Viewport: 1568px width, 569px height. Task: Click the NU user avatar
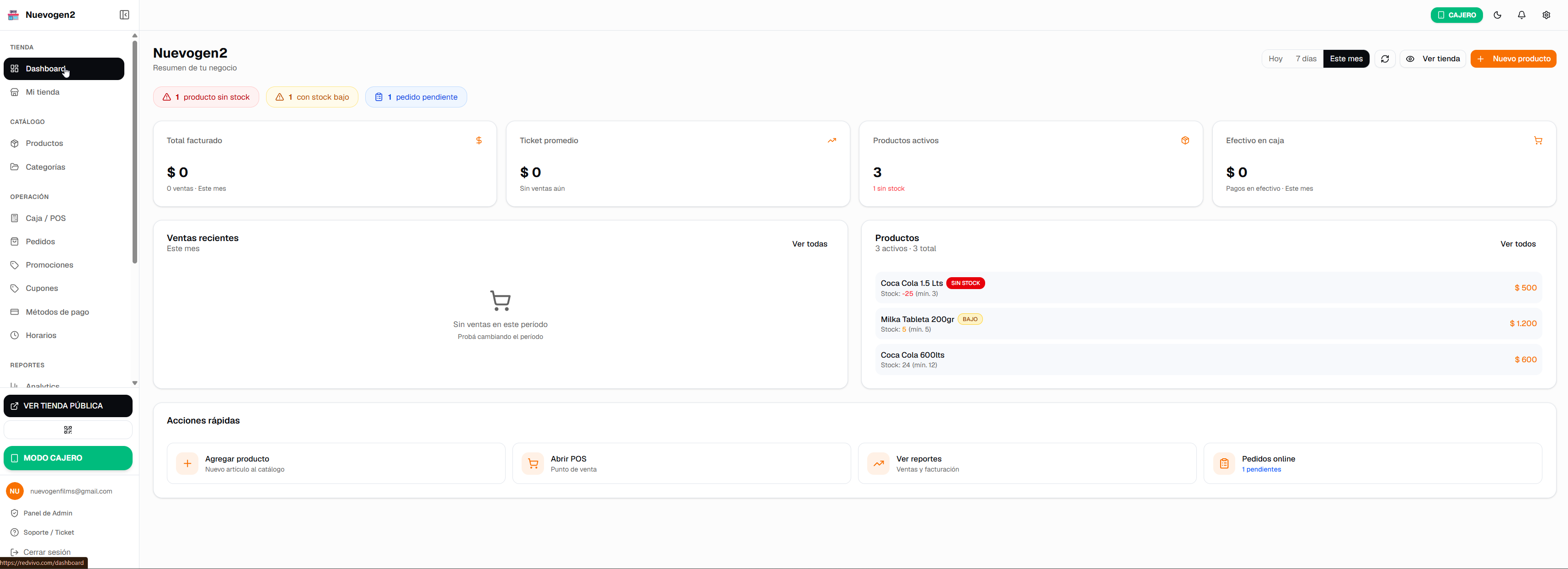15,491
